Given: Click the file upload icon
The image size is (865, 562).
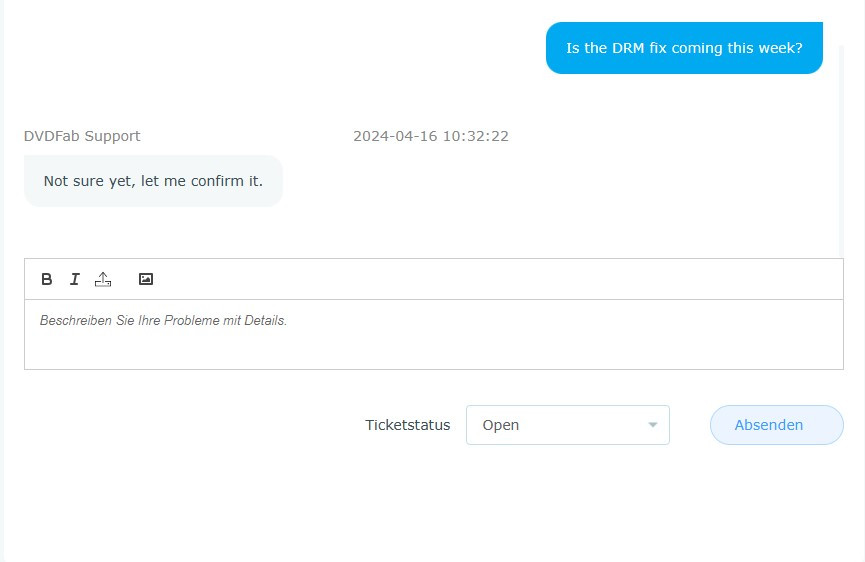Looking at the screenshot, I should pos(103,279).
